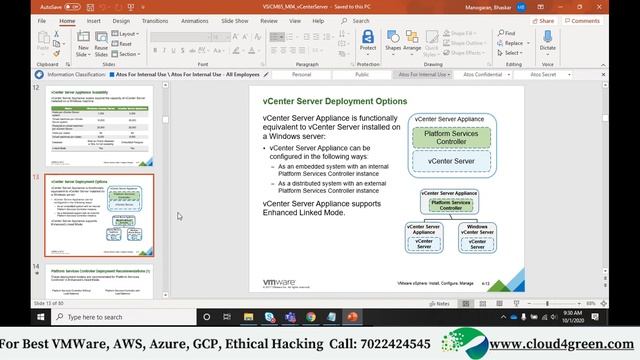Switch to Normal view icon
Screen dimensions: 640x360
coord(466,304)
